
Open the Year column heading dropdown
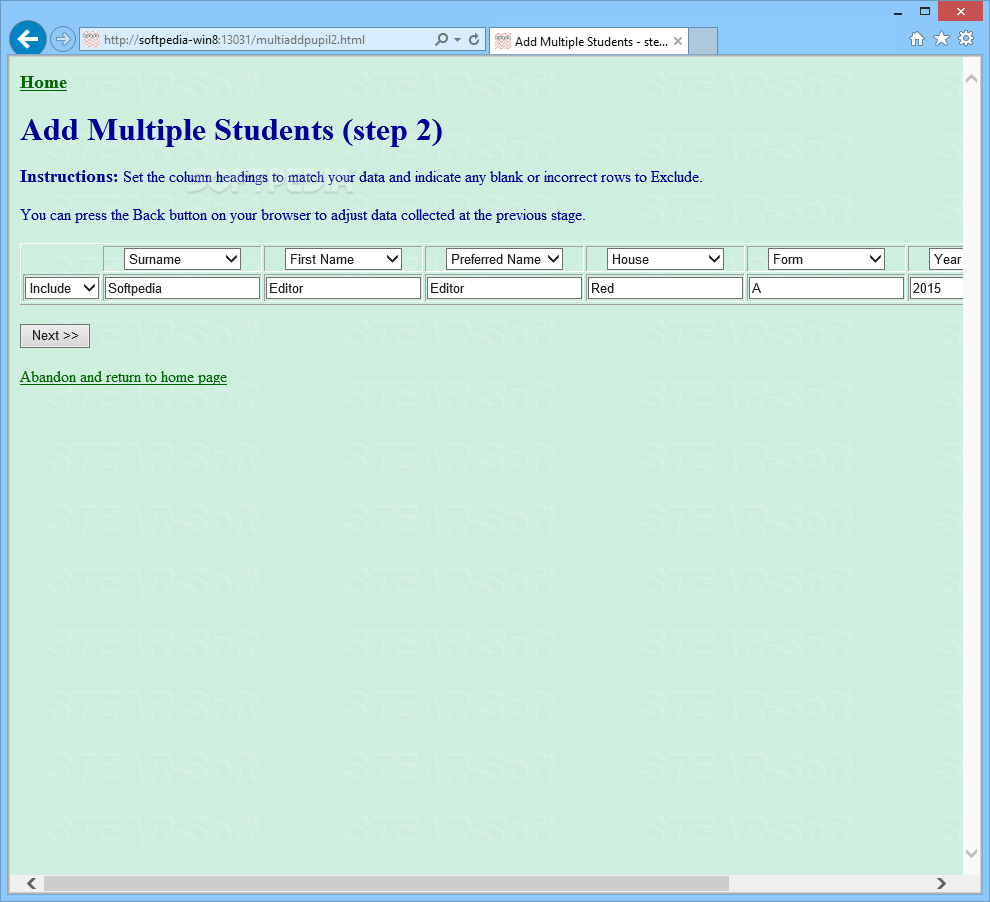[946, 259]
